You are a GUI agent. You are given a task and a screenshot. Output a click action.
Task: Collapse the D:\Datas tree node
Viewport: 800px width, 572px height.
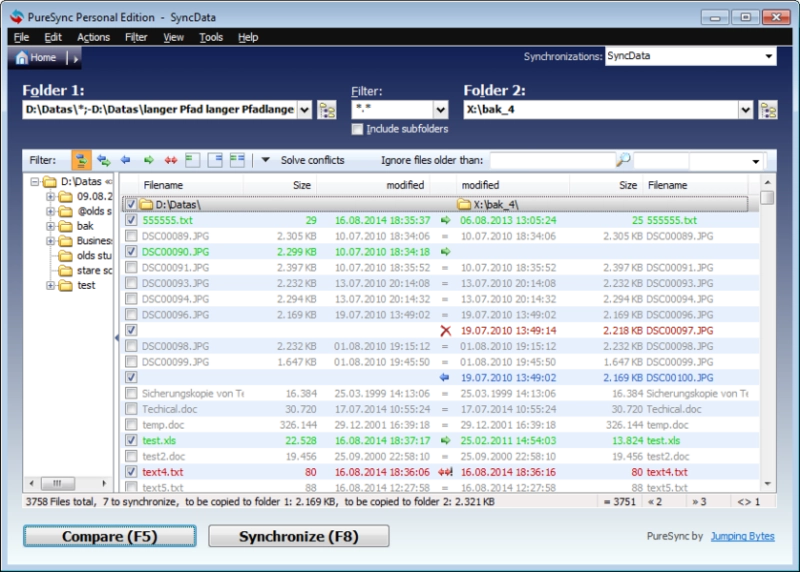click(35, 182)
